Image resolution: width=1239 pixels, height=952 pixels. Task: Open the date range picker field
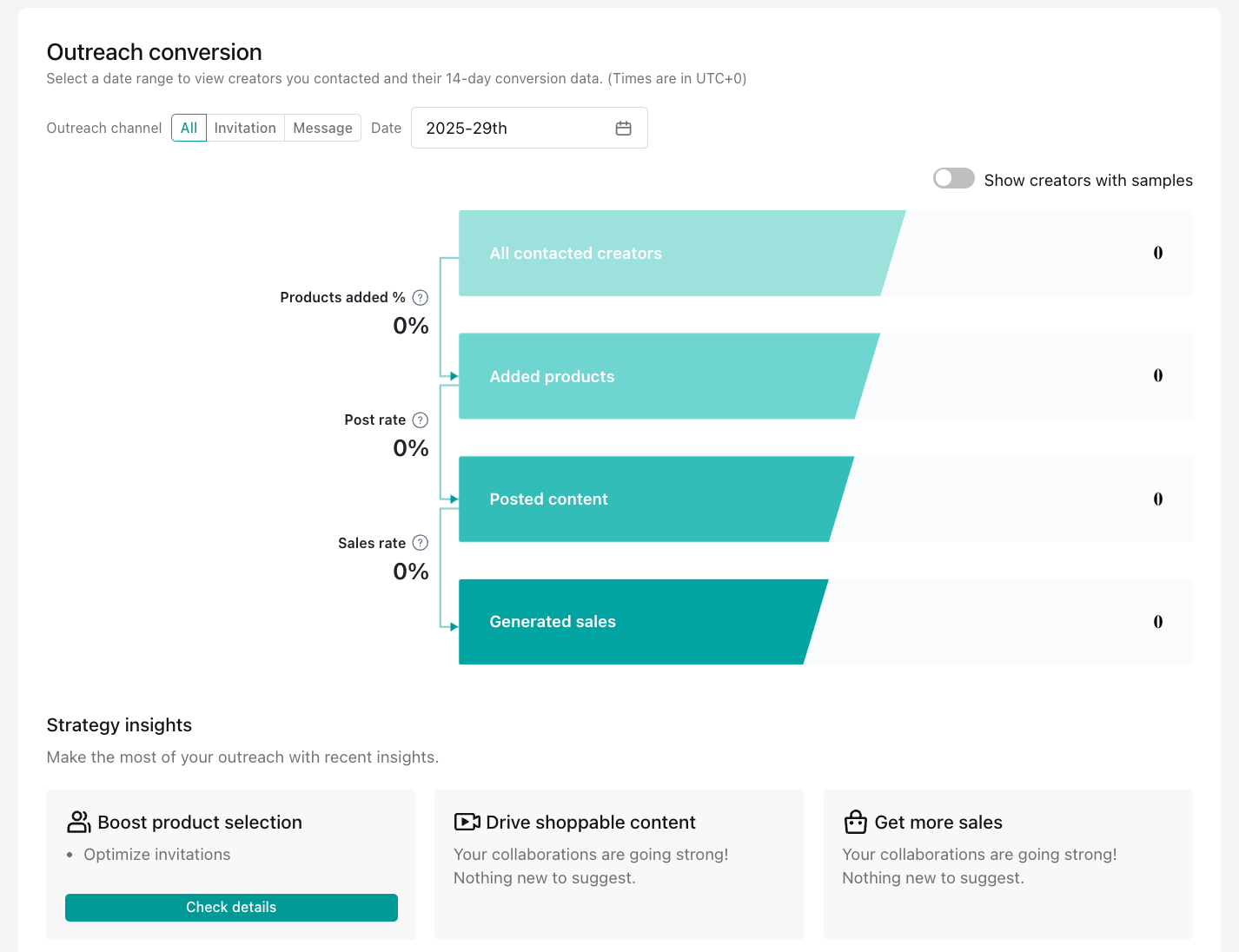point(517,129)
